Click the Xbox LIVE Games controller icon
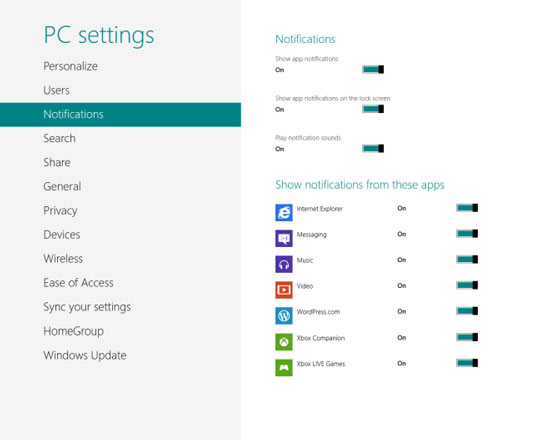 284,367
